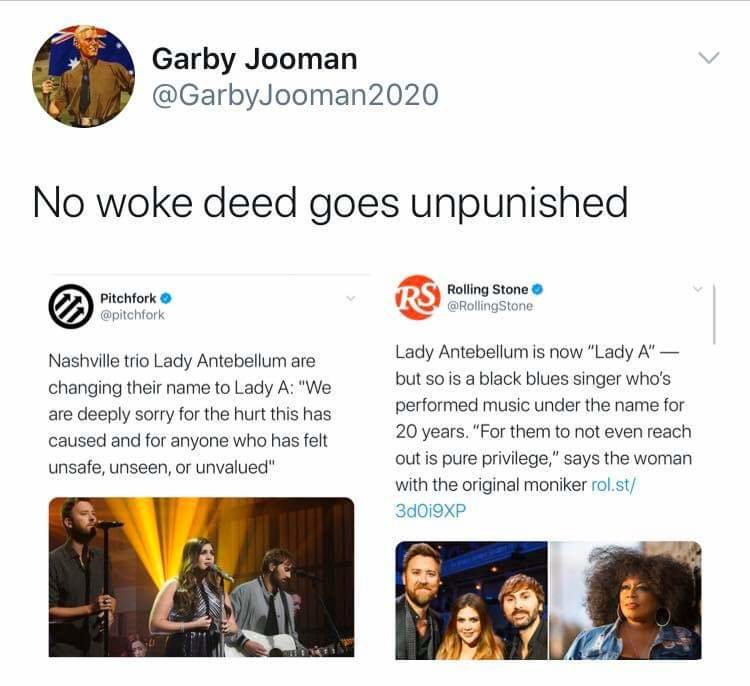
Task: Click the vertical bar beside Rolling Stone tweet
Action: (714, 314)
